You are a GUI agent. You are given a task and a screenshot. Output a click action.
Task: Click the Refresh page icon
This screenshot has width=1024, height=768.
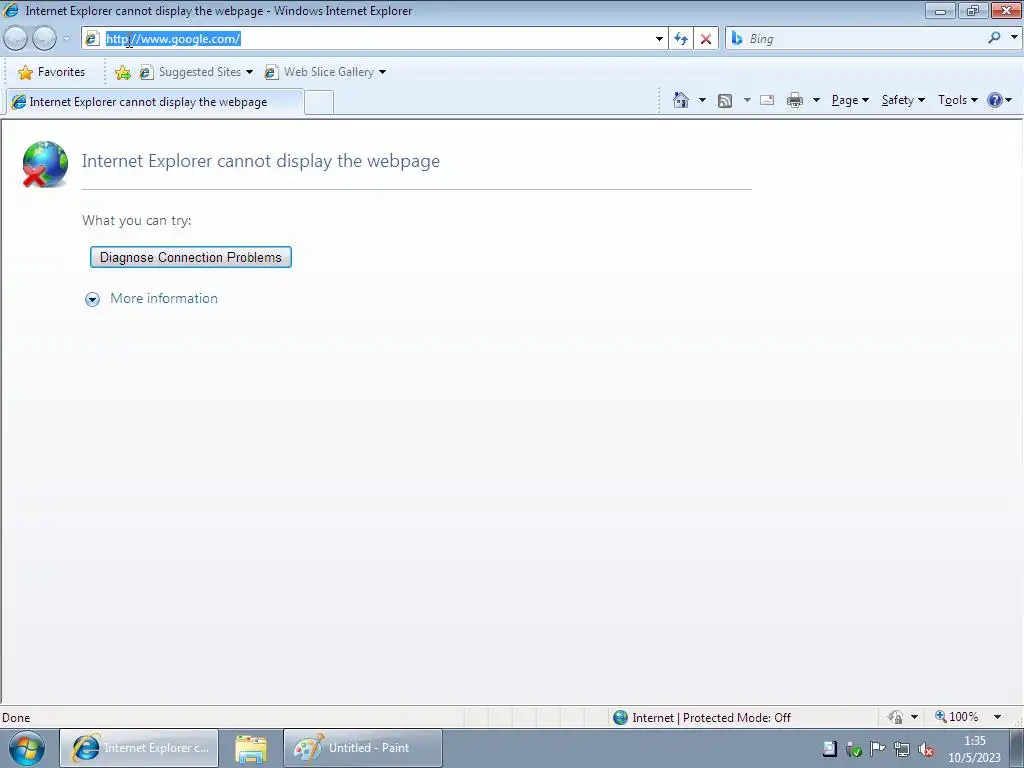[x=680, y=39]
